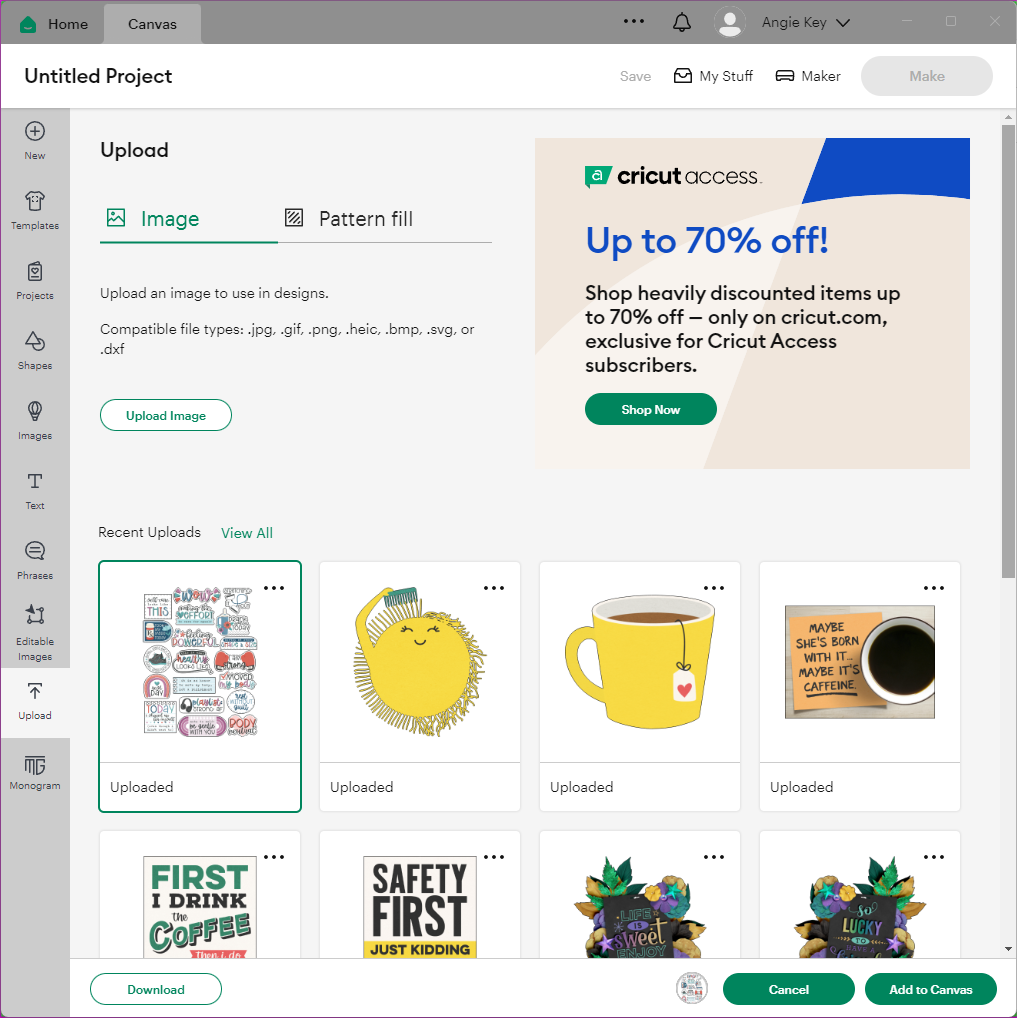The image size is (1017, 1018).
Task: Select the Text tool in sidebar
Action: [35, 491]
